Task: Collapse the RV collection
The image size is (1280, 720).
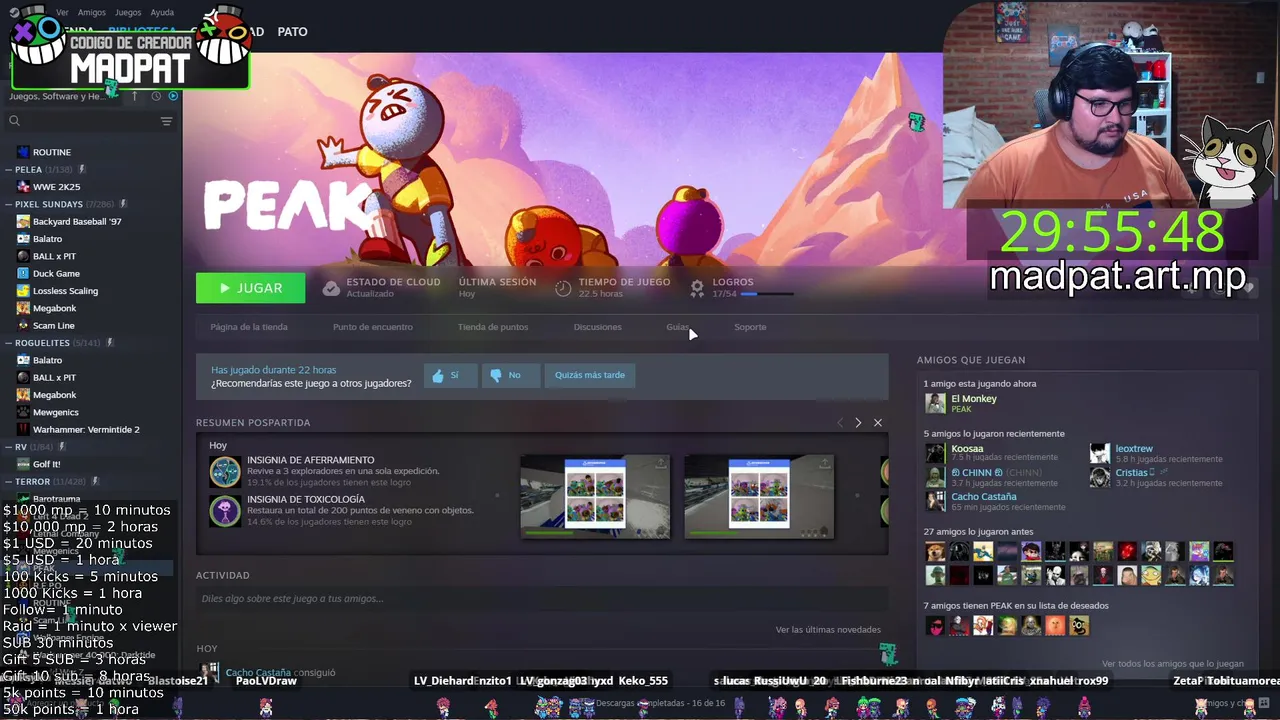Action: tap(9, 447)
